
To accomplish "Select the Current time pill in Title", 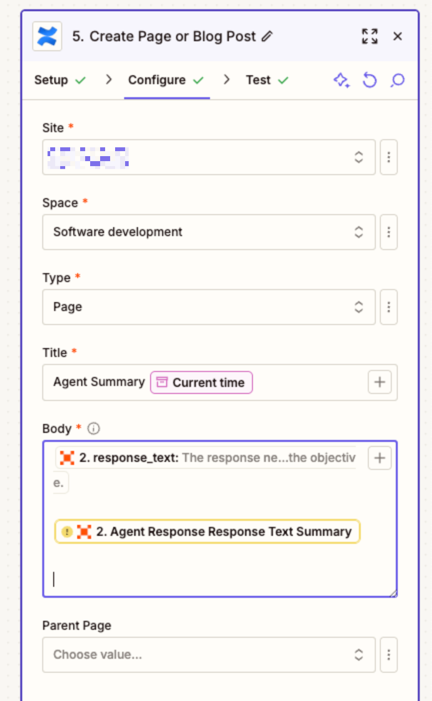I will pyautogui.click(x=201, y=383).
